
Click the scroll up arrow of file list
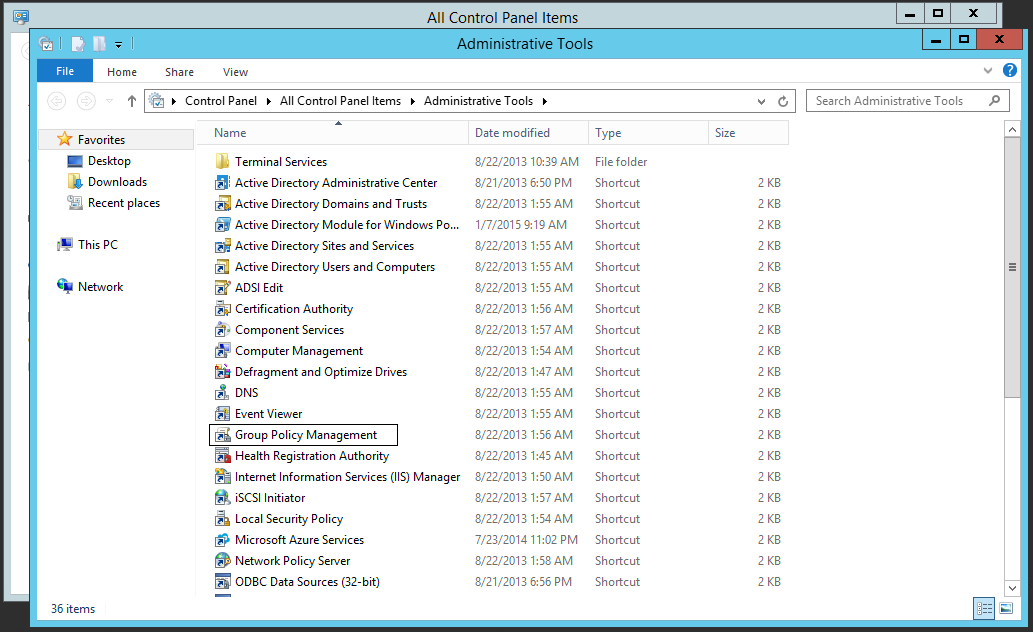click(1012, 129)
